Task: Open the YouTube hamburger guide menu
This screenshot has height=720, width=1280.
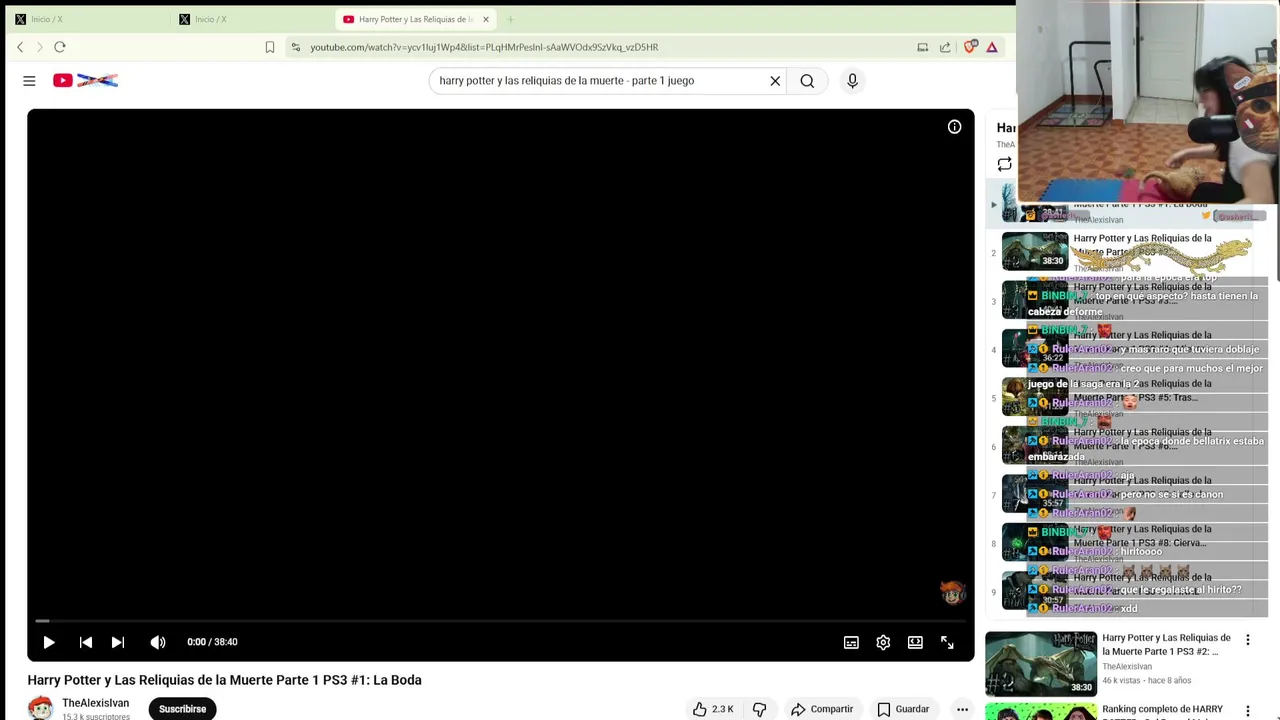Action: click(x=29, y=81)
